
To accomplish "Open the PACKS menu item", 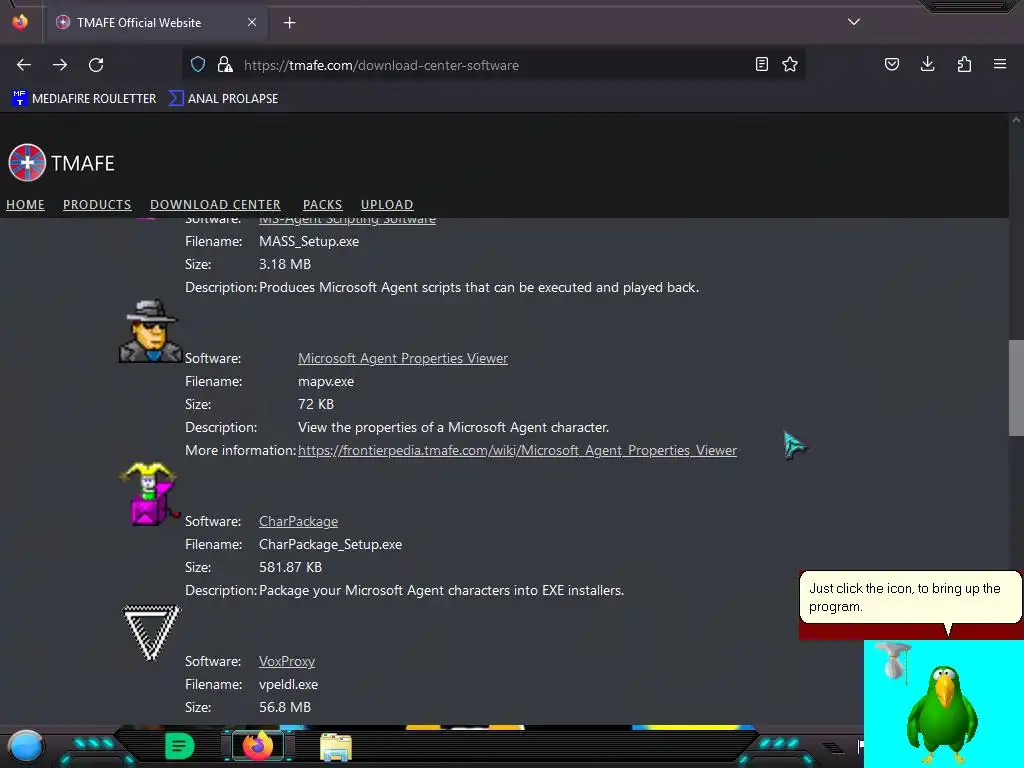I will coord(323,204).
